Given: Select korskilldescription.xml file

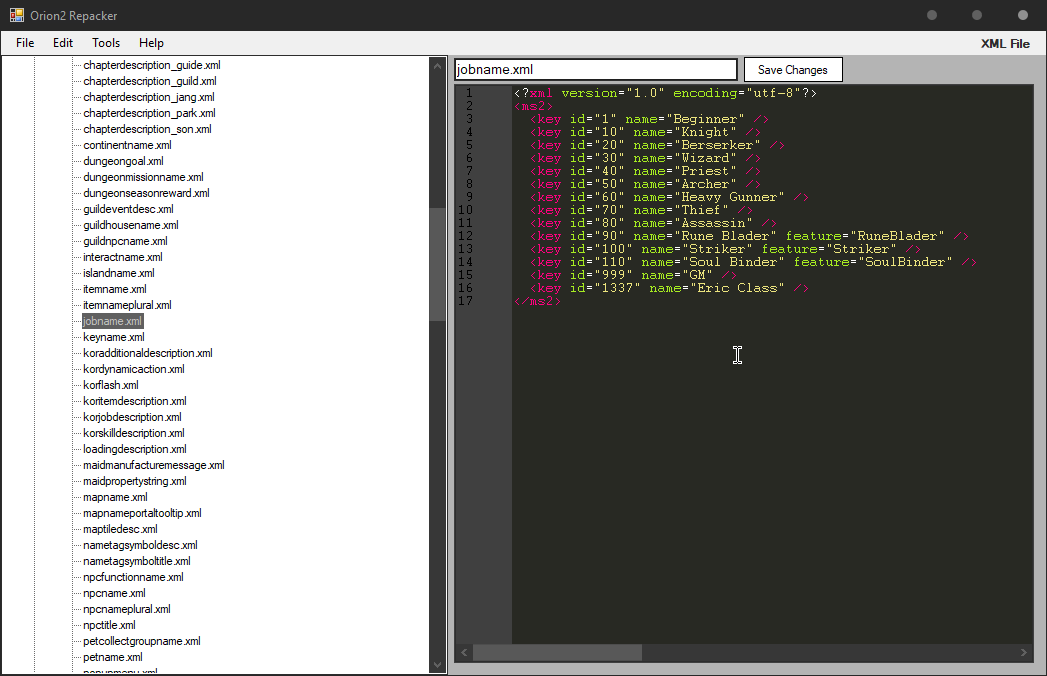Looking at the screenshot, I should point(134,434).
